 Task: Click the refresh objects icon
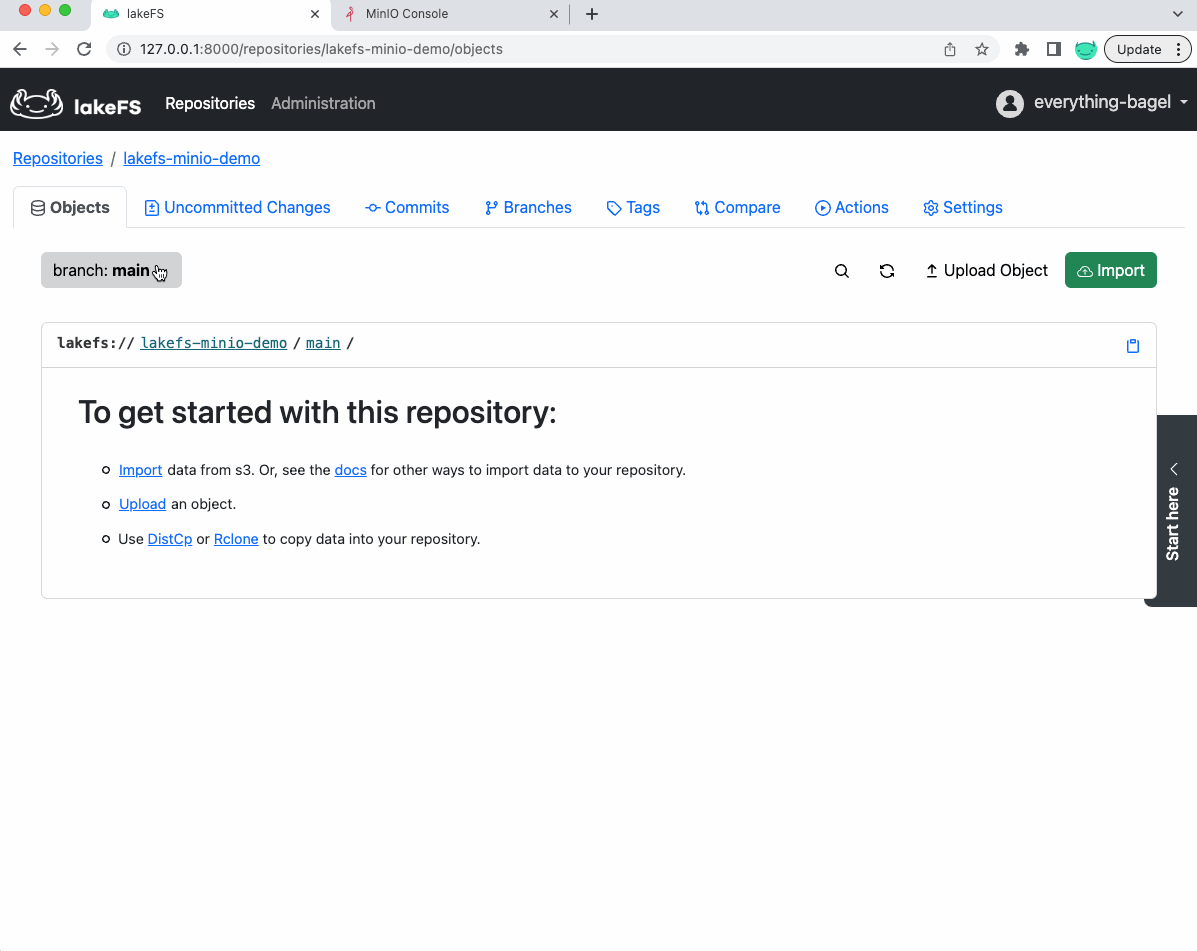click(887, 271)
